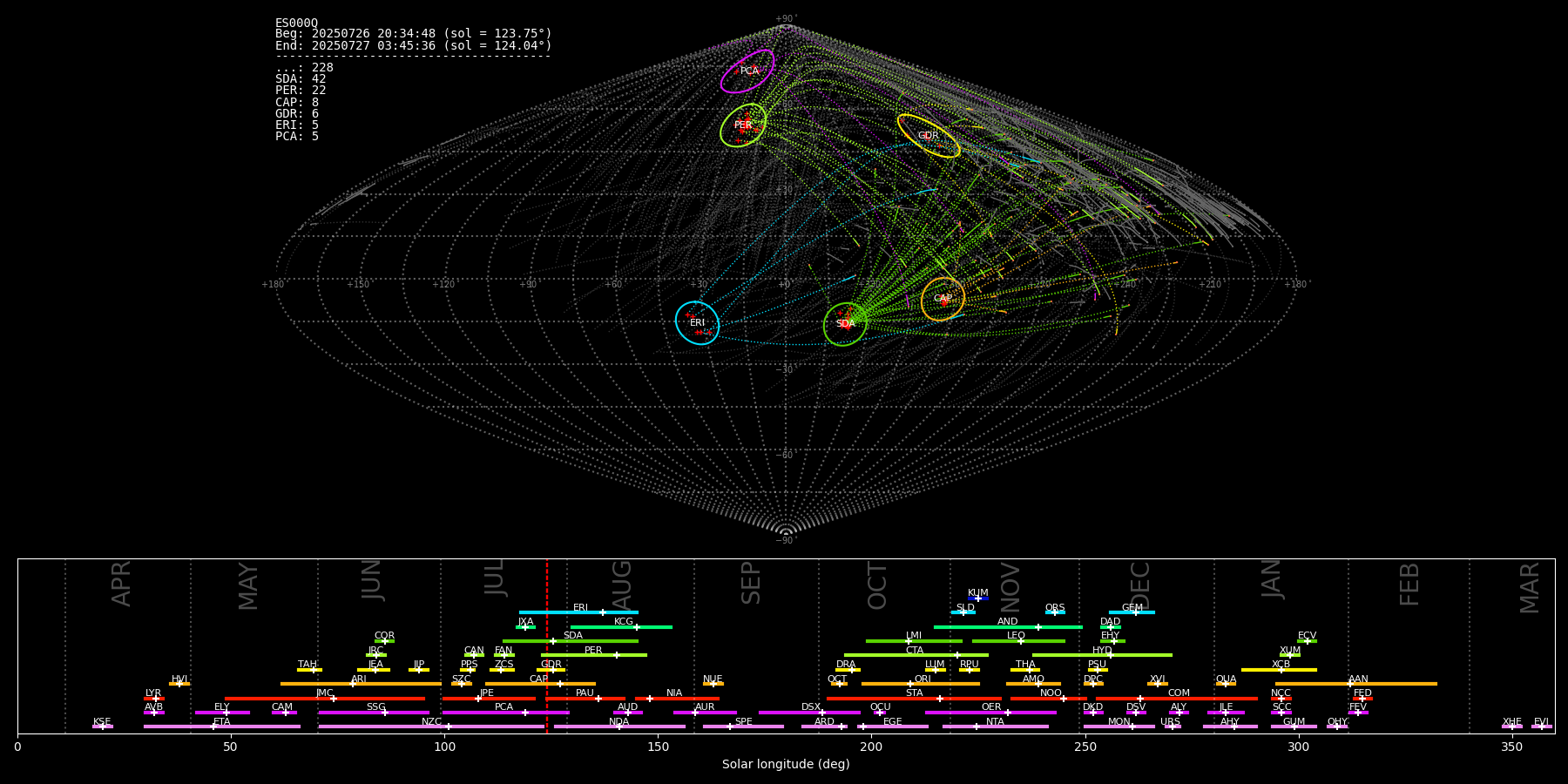Click the red dashed current solar longitude line
Image resolution: width=1568 pixels, height=784 pixels.
click(547, 645)
